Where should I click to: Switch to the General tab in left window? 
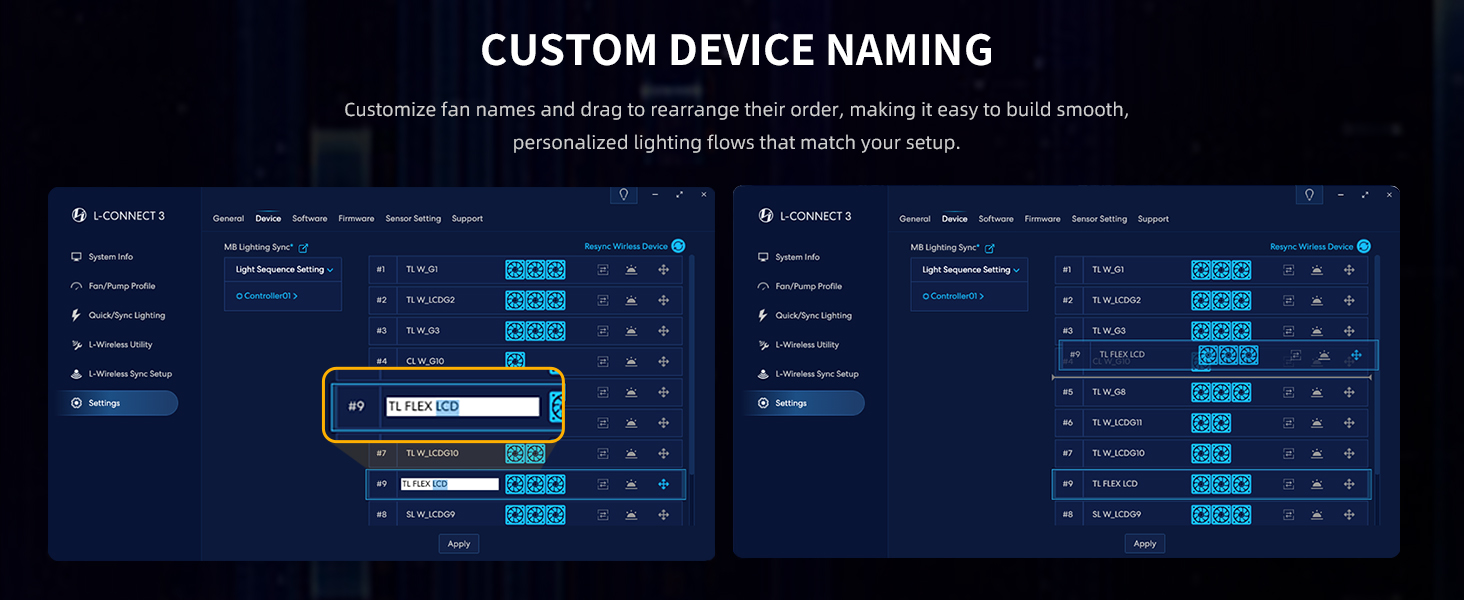(x=228, y=219)
